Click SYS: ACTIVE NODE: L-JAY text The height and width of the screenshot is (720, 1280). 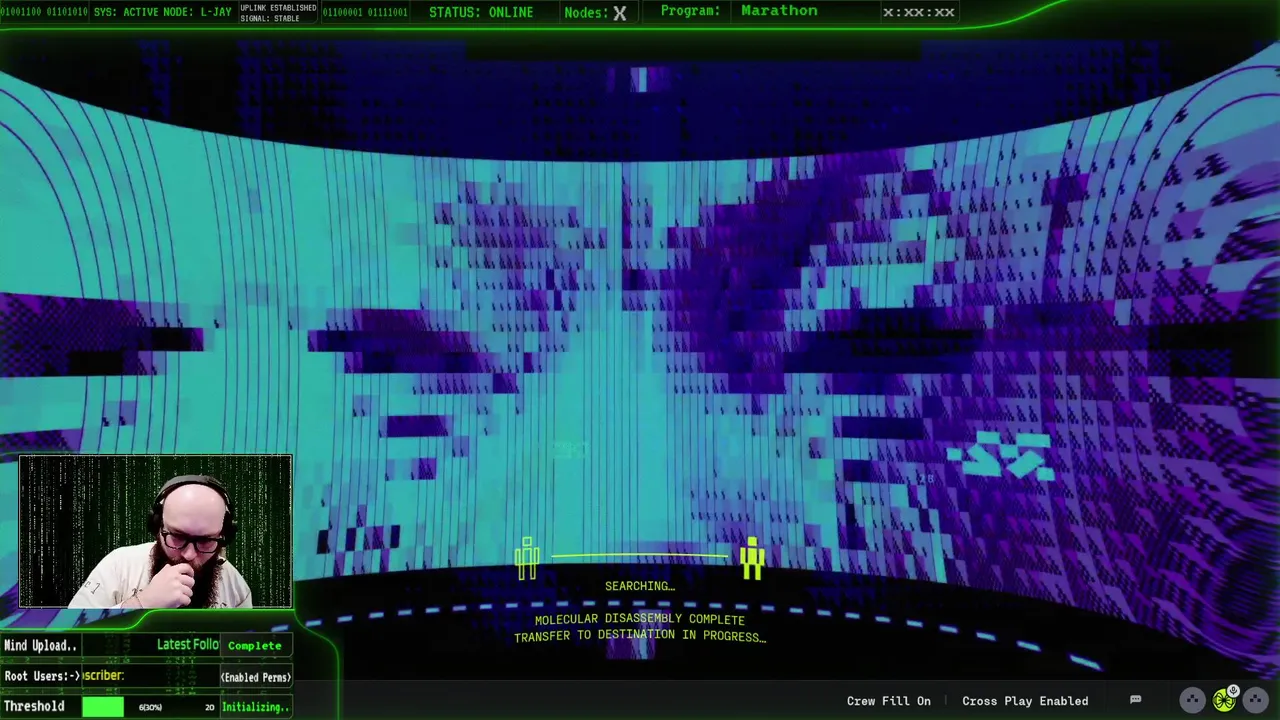162,12
